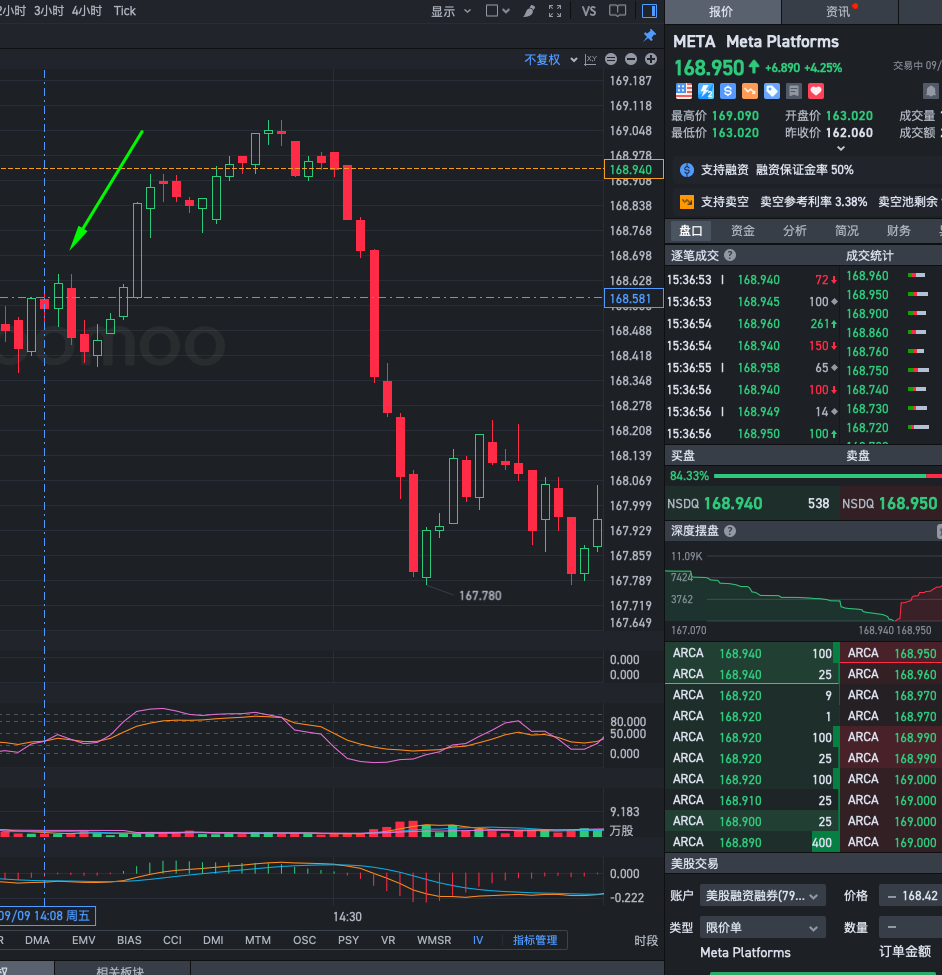
Task: Click the 15:36:54 trade of 261 shares
Action: (x=752, y=324)
